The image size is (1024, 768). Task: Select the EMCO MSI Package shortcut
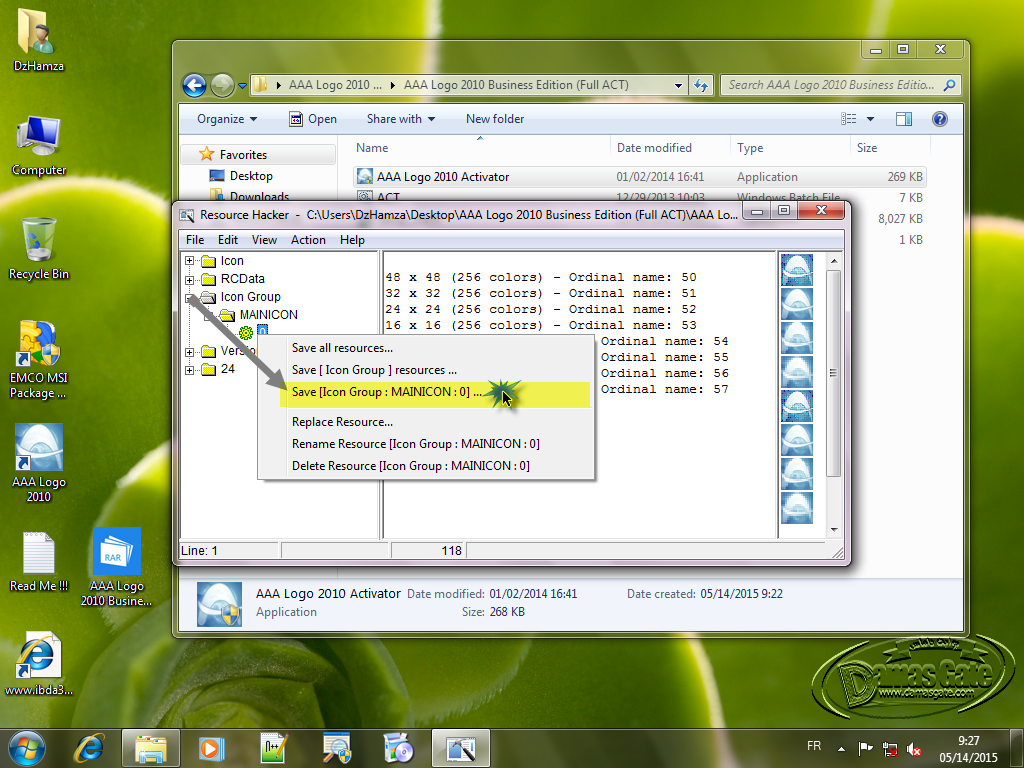(x=39, y=359)
